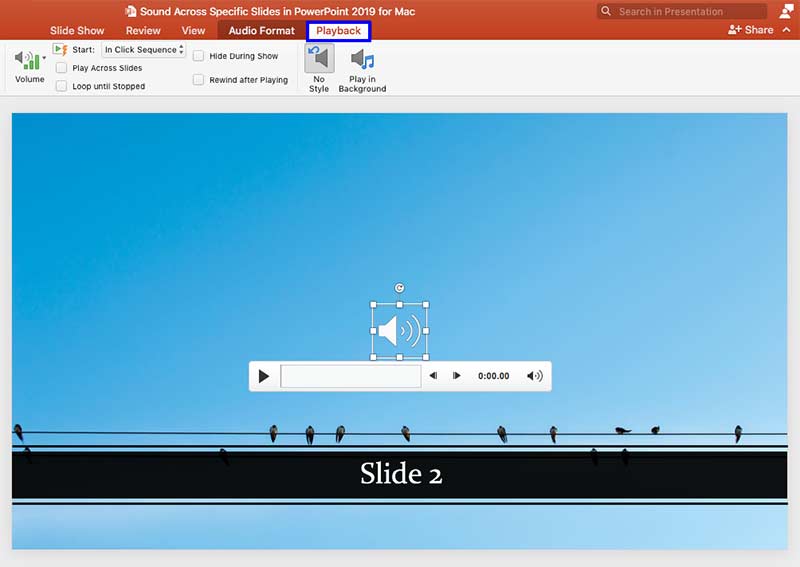Click the Share button

tap(751, 30)
